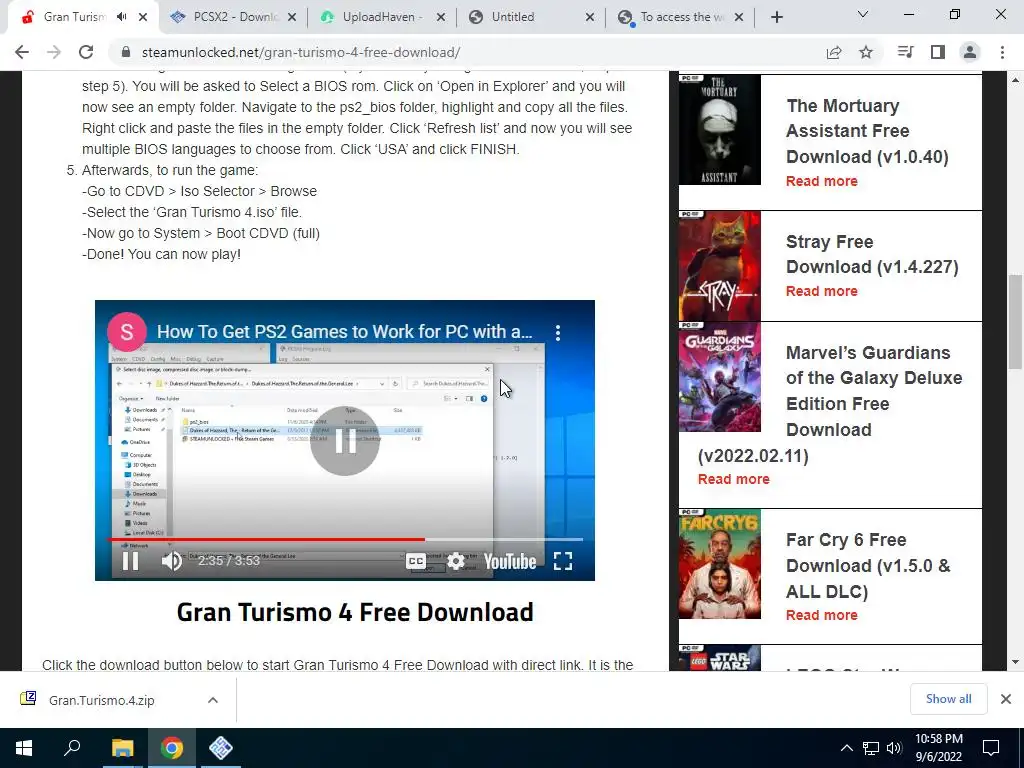Click the browser forward arrow
The height and width of the screenshot is (768, 1024).
(x=54, y=52)
